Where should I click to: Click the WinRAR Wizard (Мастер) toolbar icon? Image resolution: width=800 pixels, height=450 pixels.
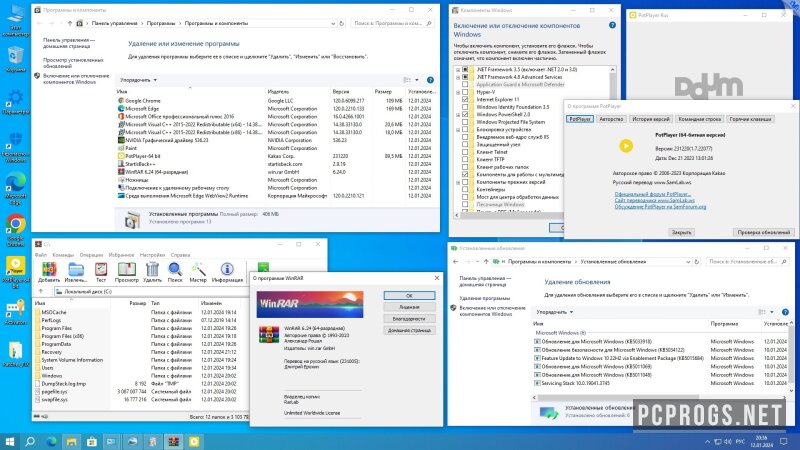point(198,272)
